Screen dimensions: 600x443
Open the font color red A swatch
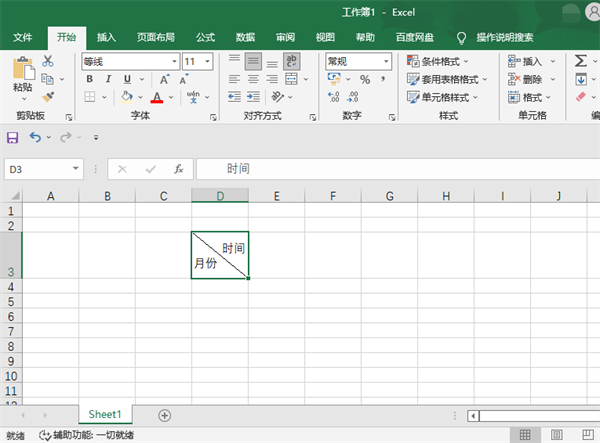[156, 97]
